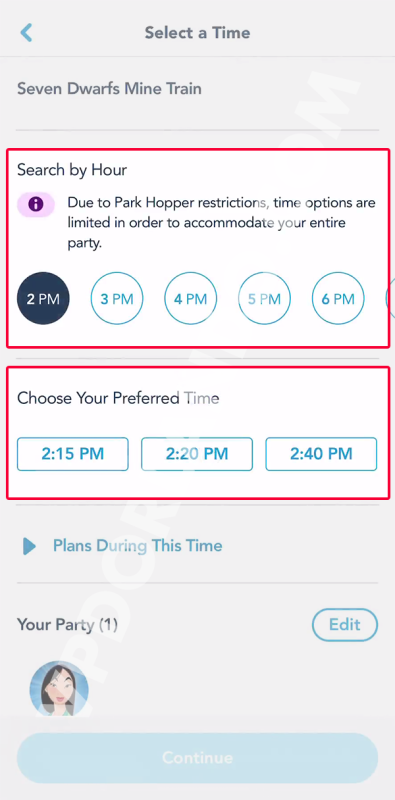
Task: Tap the Continue button
Action: (197, 758)
